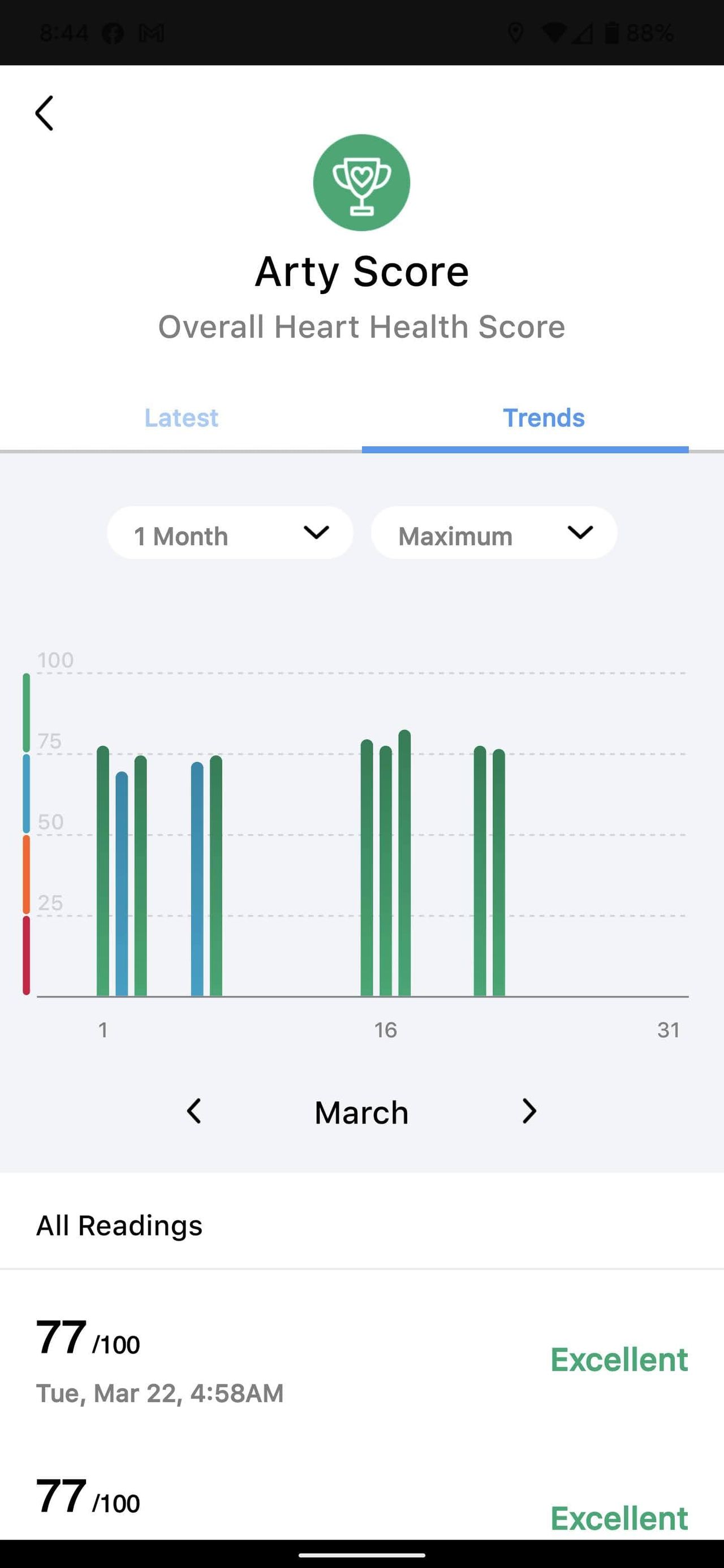The height and width of the screenshot is (1568, 724).
Task: Select the Trends tab
Action: tap(543, 418)
